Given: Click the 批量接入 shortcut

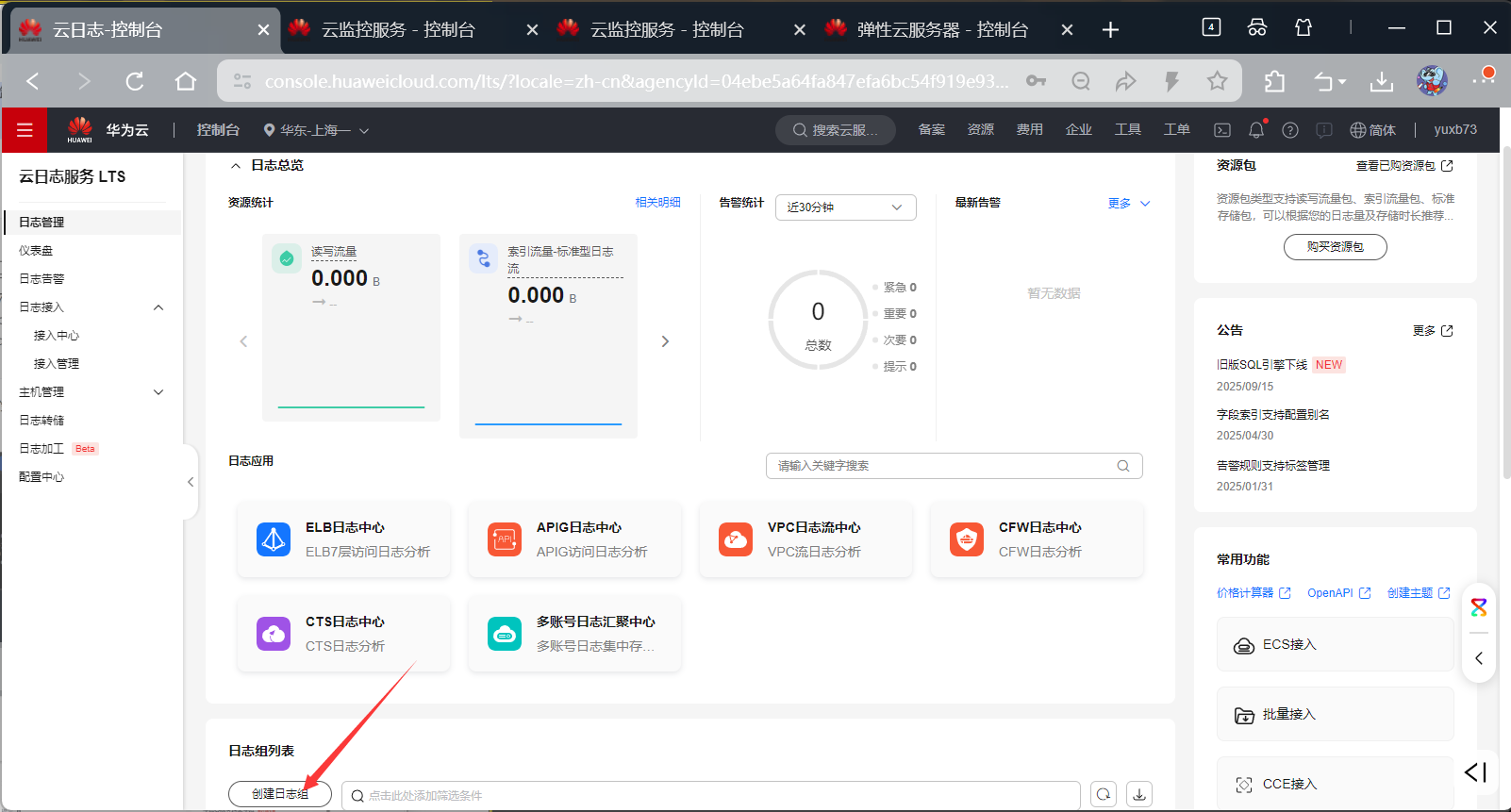Looking at the screenshot, I should (x=1336, y=714).
